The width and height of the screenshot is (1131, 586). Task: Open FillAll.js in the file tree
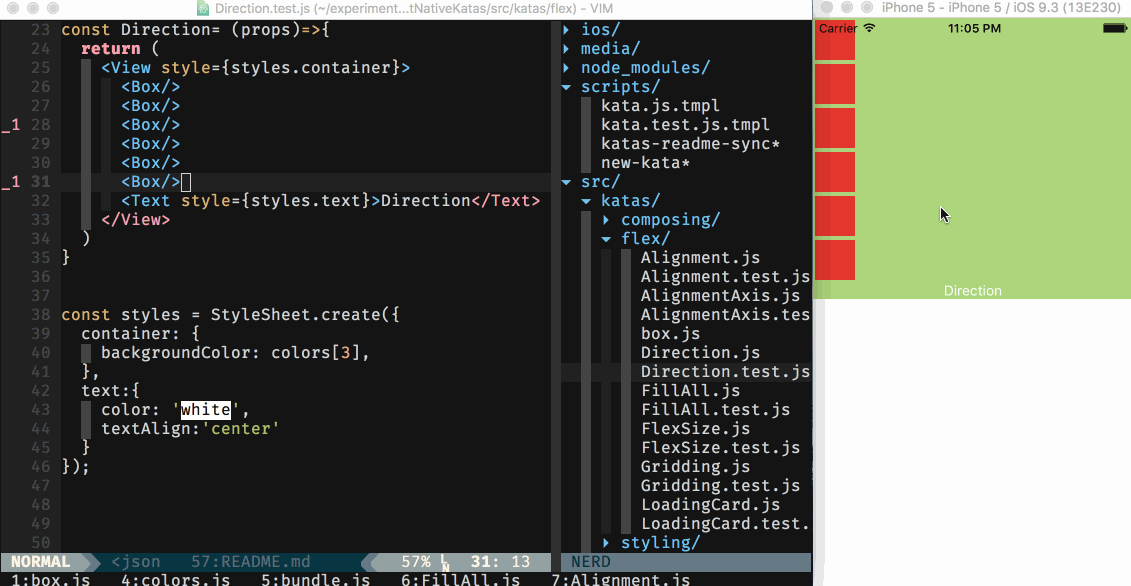pyautogui.click(x=690, y=390)
